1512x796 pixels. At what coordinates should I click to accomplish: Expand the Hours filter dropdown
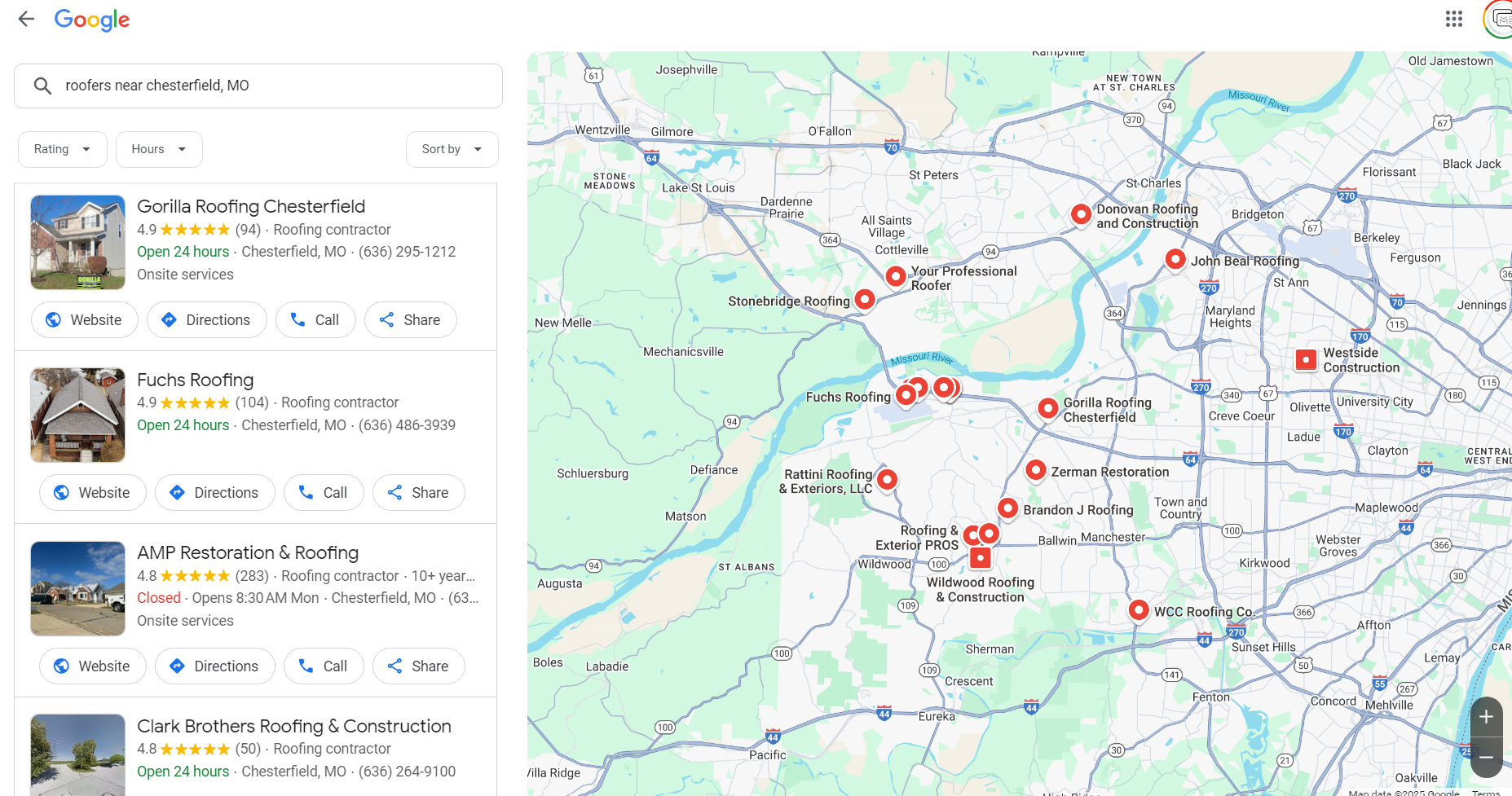[x=159, y=149]
